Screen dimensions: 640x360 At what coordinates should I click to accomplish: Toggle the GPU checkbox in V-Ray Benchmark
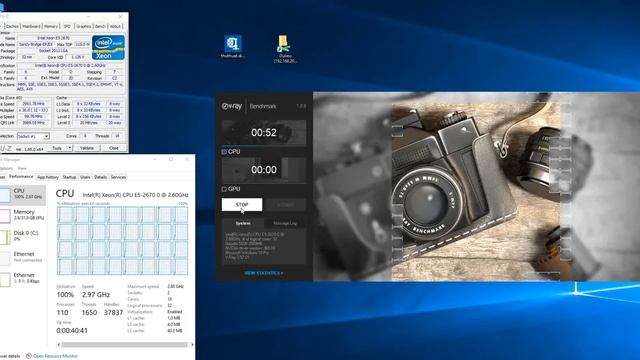tap(224, 189)
